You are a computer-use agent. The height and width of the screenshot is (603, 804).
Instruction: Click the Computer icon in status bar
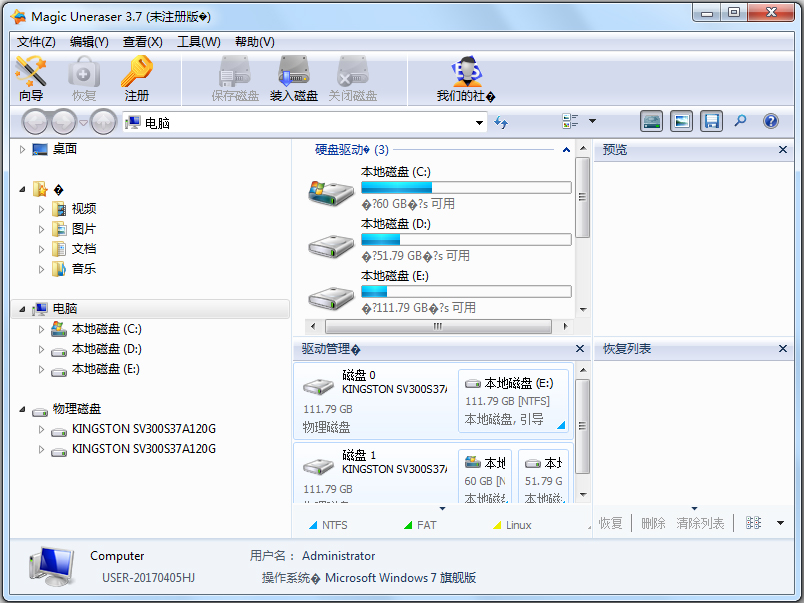click(x=51, y=566)
